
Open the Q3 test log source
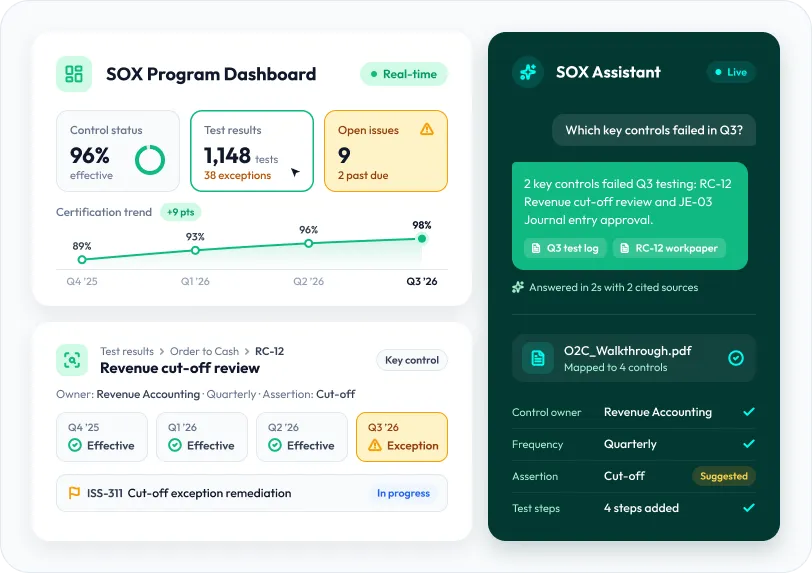(566, 248)
